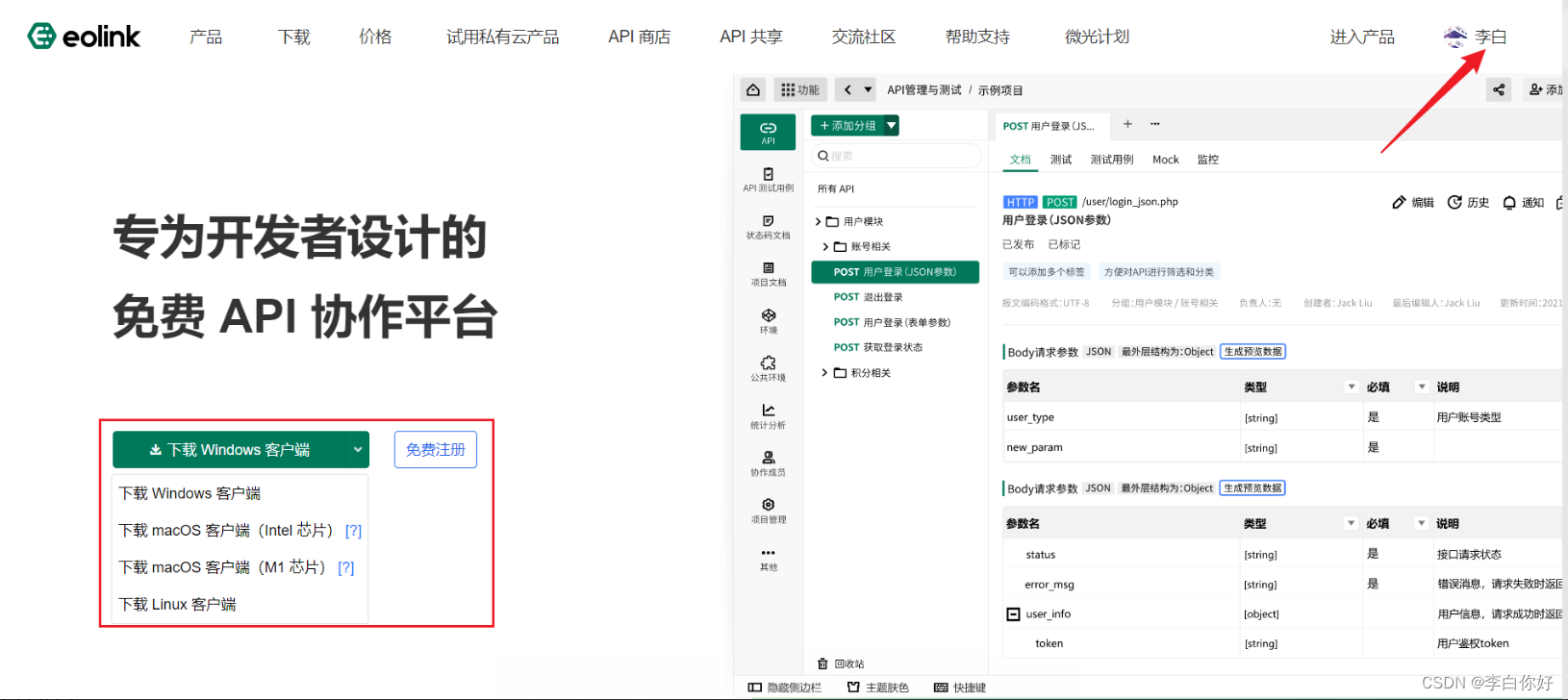Open dropdown arrow beside 添加分组
The image size is (1568, 700).
tap(892, 125)
